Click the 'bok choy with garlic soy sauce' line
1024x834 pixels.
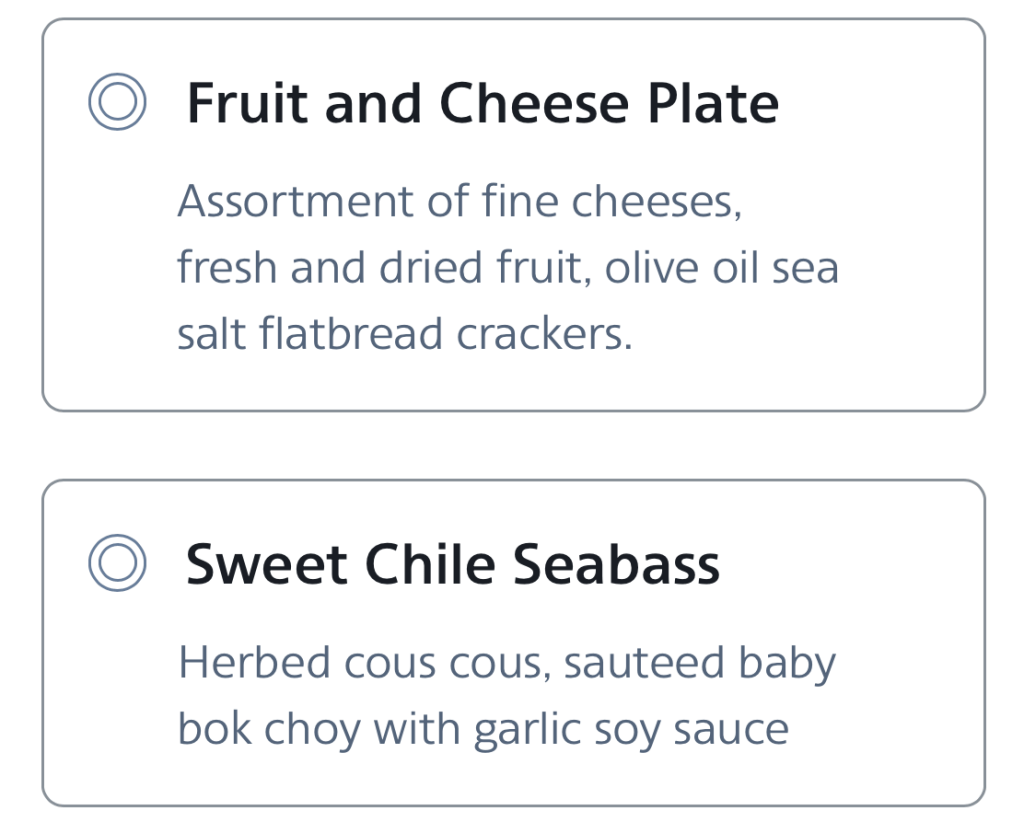tap(483, 729)
